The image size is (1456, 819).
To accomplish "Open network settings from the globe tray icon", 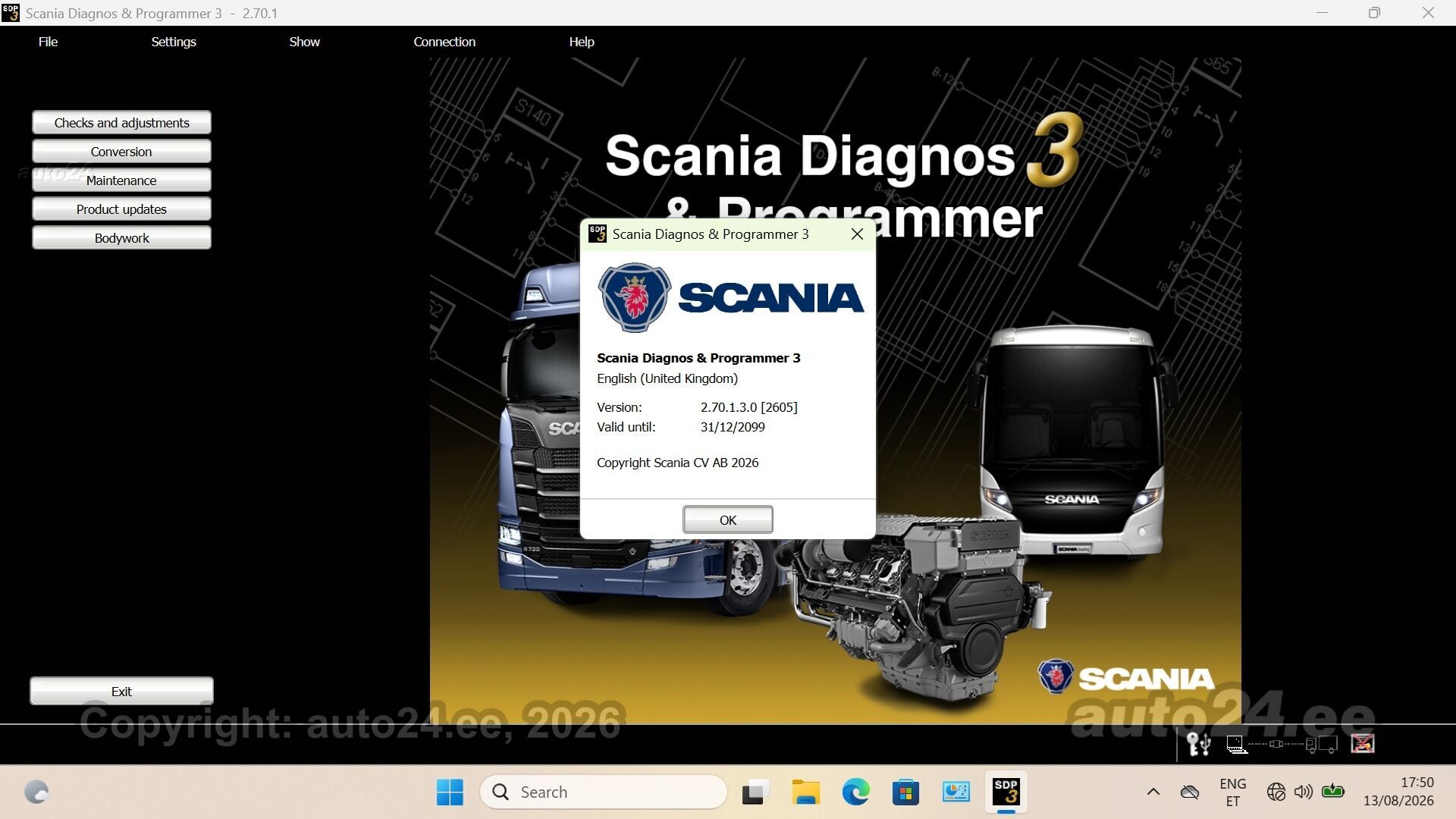I will [1276, 792].
